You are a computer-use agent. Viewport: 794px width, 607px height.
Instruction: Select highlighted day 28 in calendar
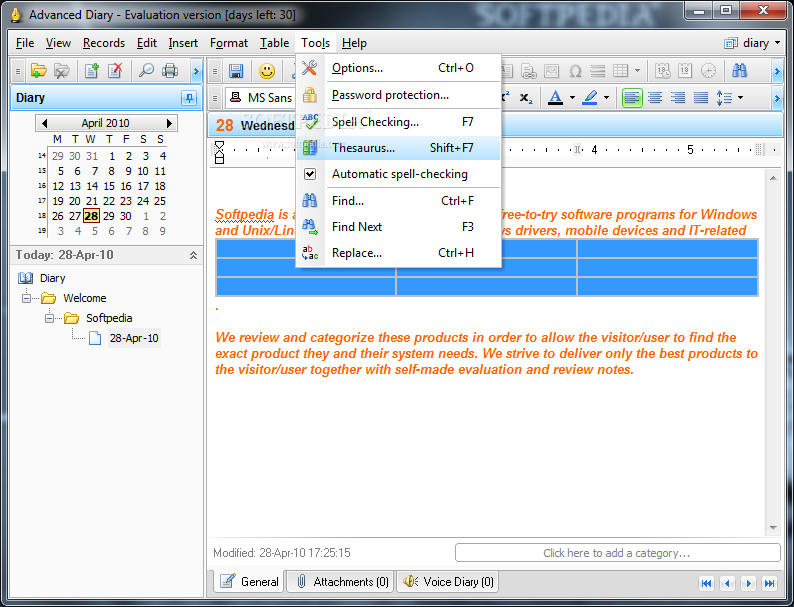point(91,216)
